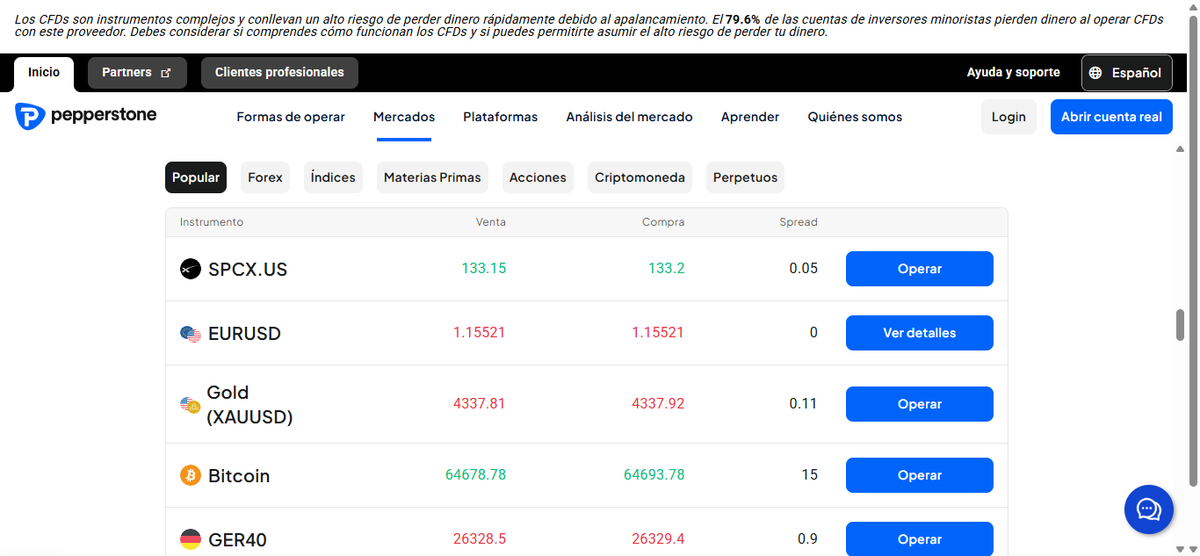Click GER40 sell price 26328.5
This screenshot has height=556, width=1200.
pos(479,539)
